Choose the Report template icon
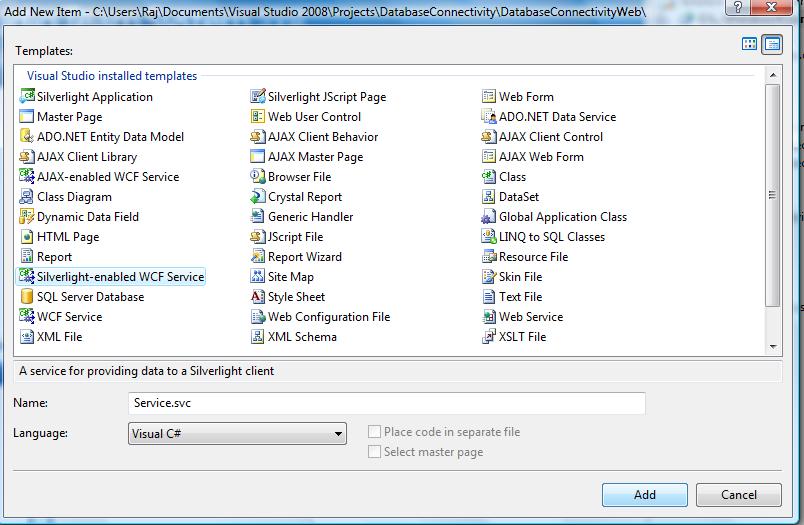This screenshot has width=804, height=525. coord(27,256)
